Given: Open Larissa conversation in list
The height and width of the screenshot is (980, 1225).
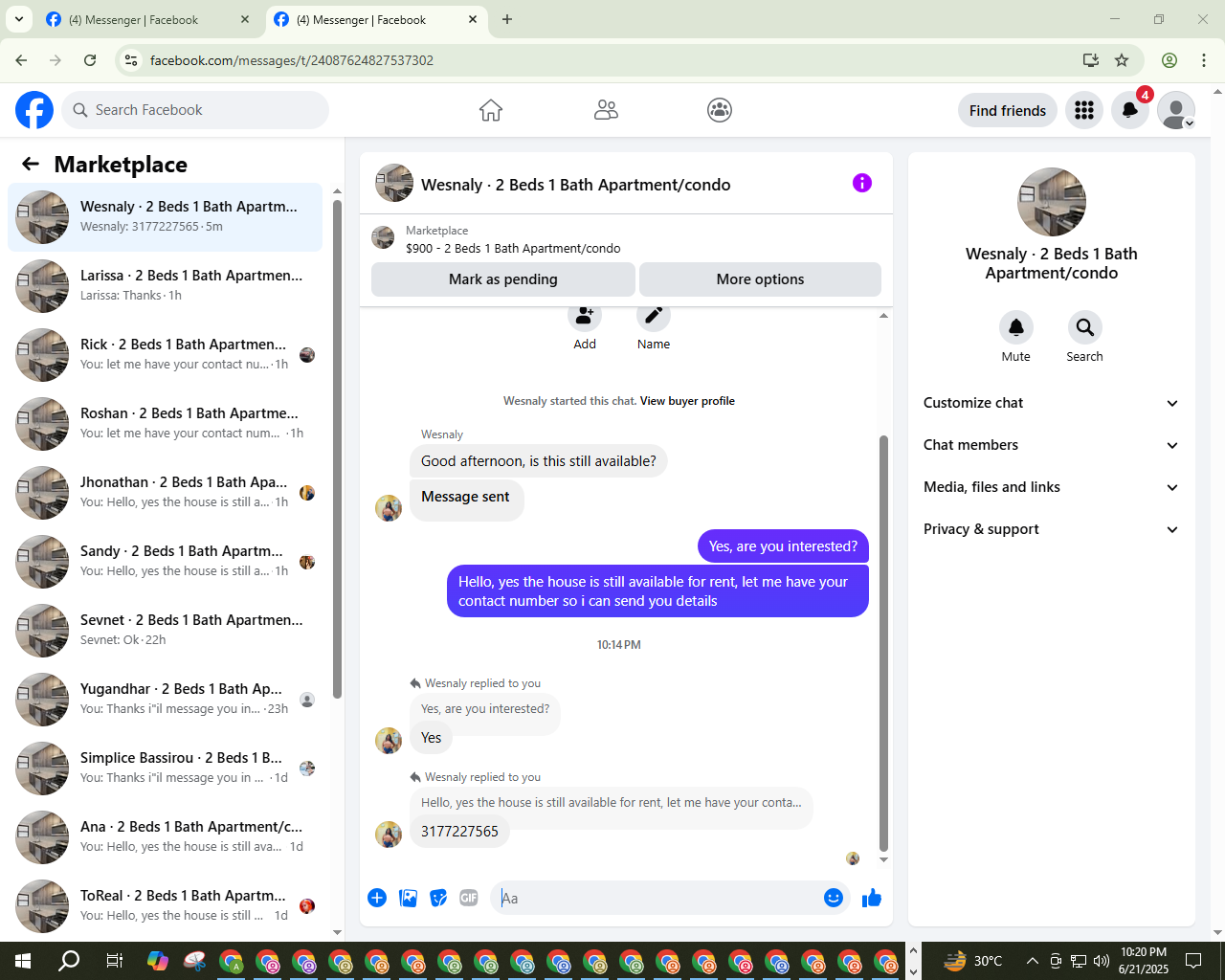Looking at the screenshot, I should click(166, 286).
